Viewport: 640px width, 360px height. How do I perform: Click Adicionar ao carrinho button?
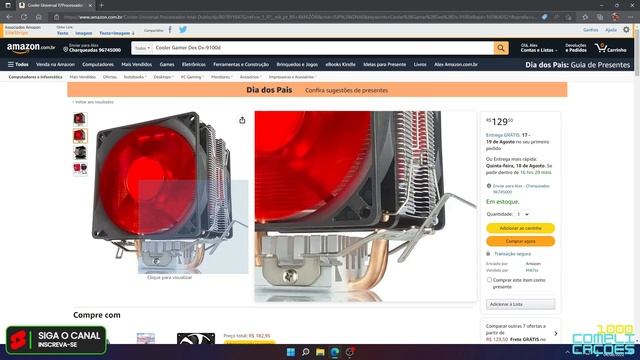point(520,228)
